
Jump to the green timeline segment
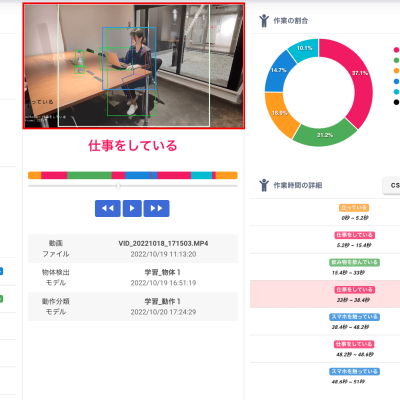click(x=89, y=175)
